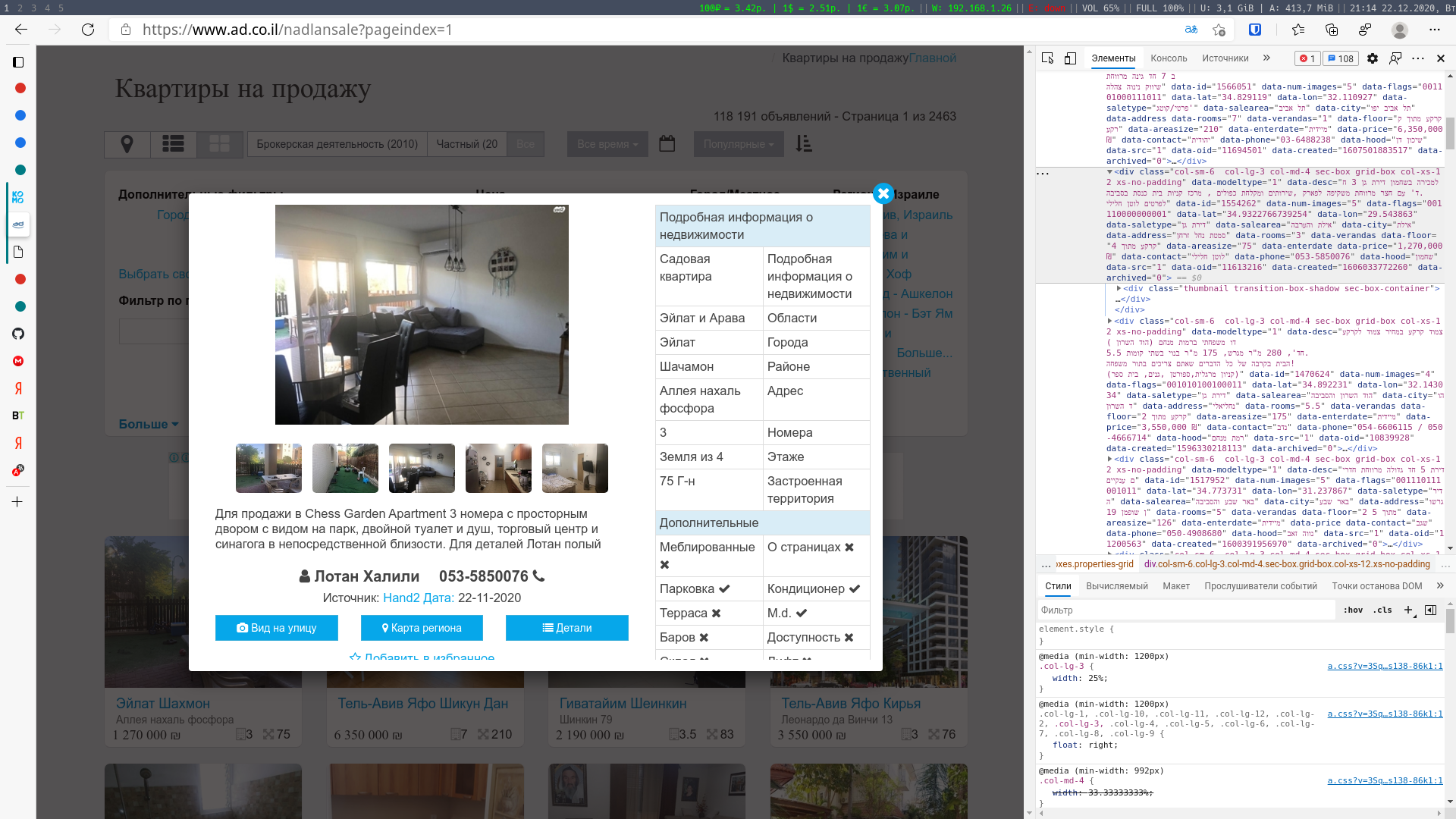Click the 'Детали' button
The width and height of the screenshot is (1456, 819).
click(x=567, y=628)
